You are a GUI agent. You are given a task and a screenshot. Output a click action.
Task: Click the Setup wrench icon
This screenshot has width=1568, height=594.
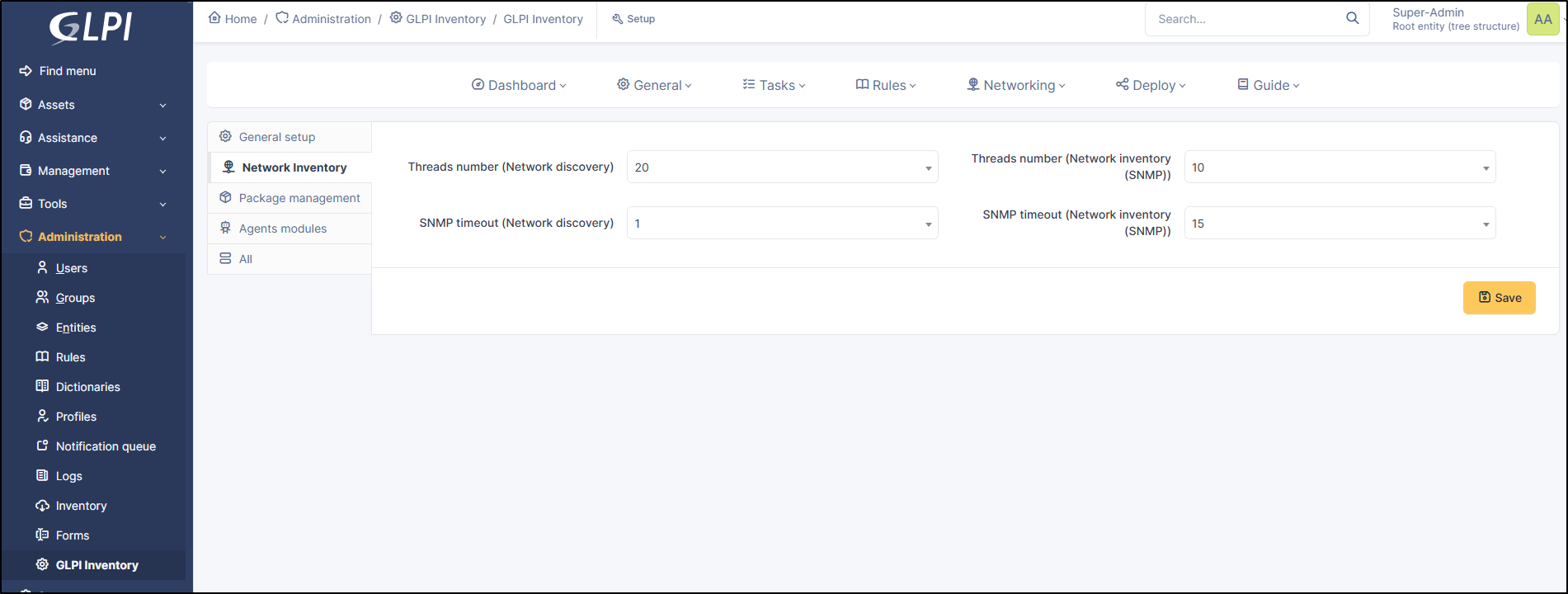point(617,19)
